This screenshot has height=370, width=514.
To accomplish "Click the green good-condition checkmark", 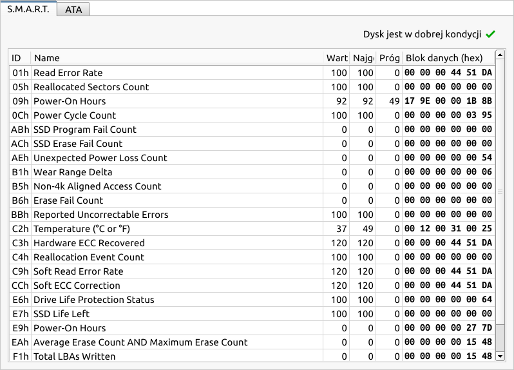I will tap(490, 34).
